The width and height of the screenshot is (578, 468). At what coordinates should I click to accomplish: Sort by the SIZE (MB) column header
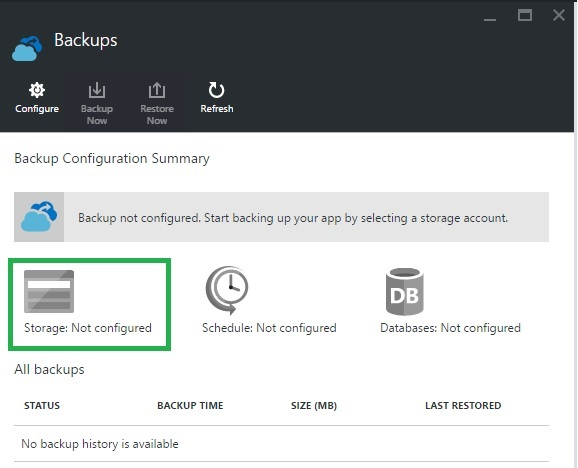pos(314,405)
